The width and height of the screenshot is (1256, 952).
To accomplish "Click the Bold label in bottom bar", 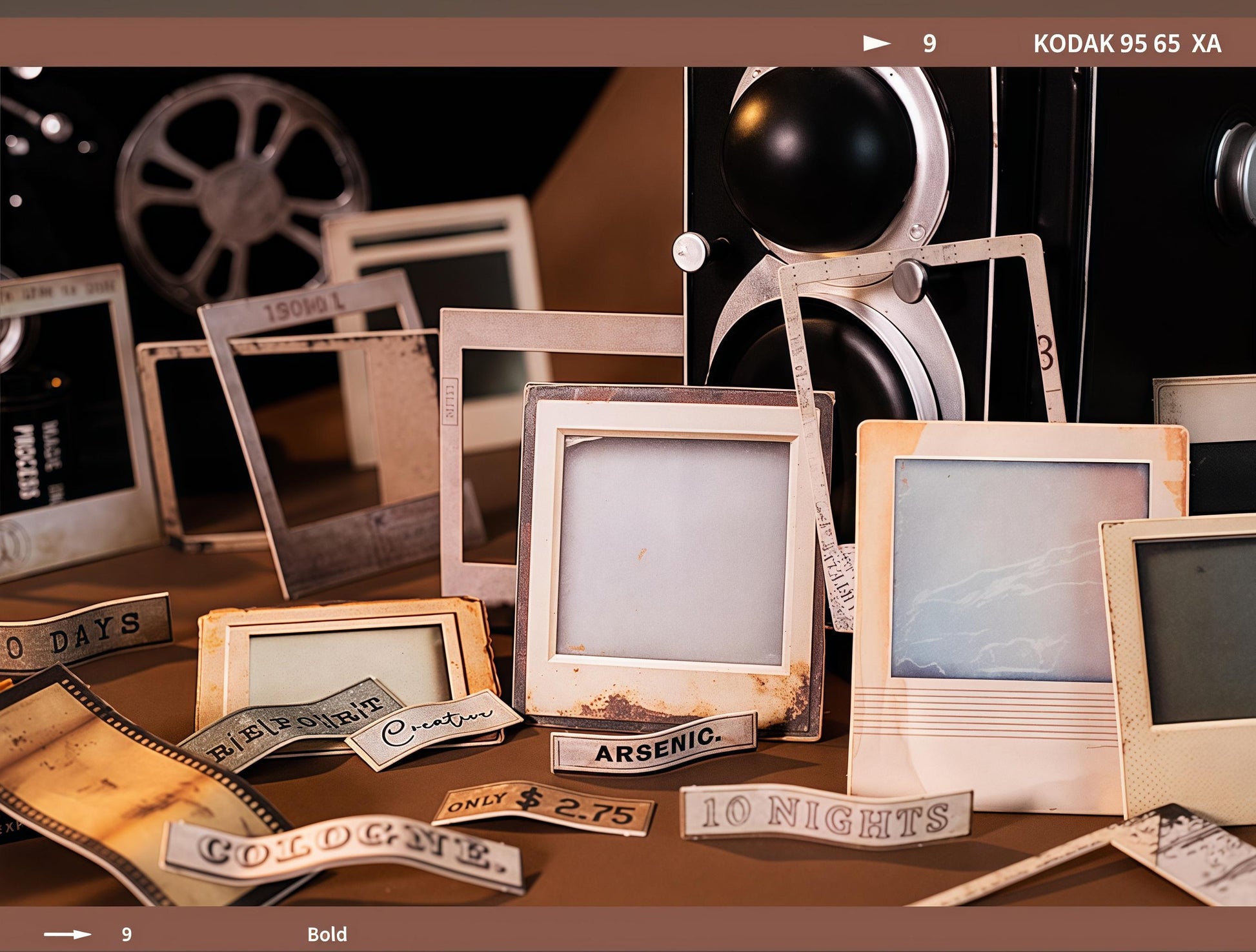I will (327, 934).
